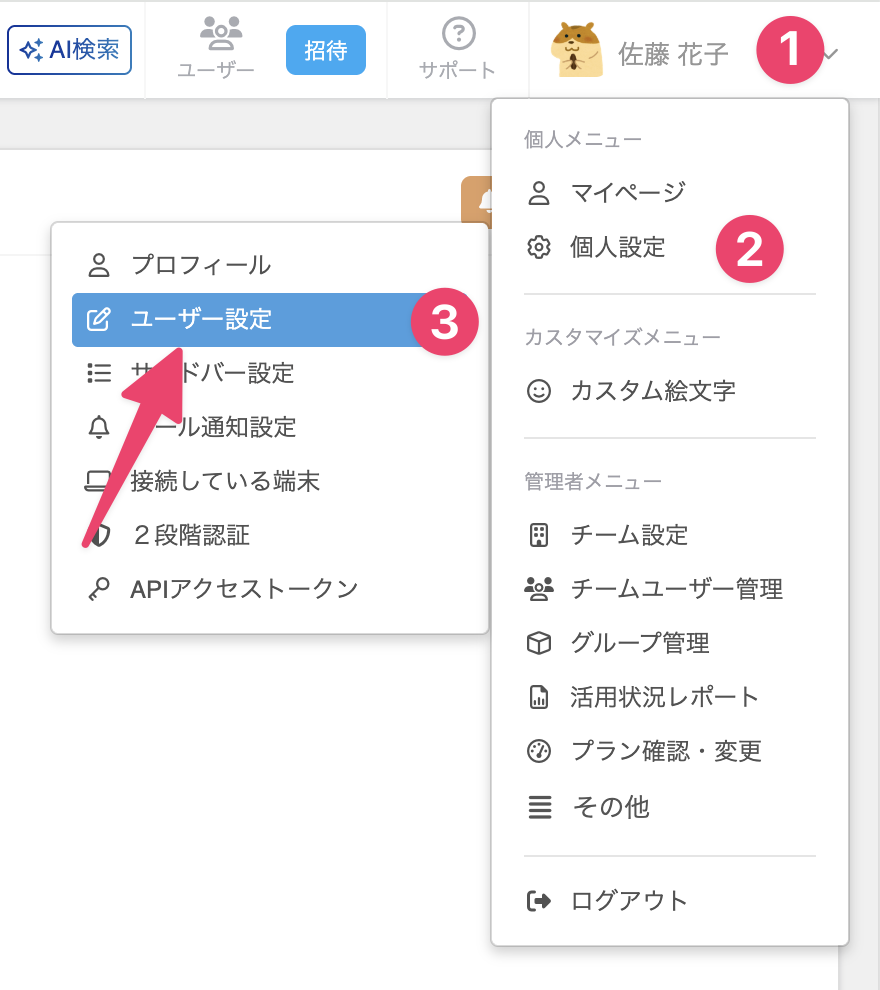Open カスタム絵文字 smiley item
Viewport: 880px width, 990px height.
[x=669, y=391]
